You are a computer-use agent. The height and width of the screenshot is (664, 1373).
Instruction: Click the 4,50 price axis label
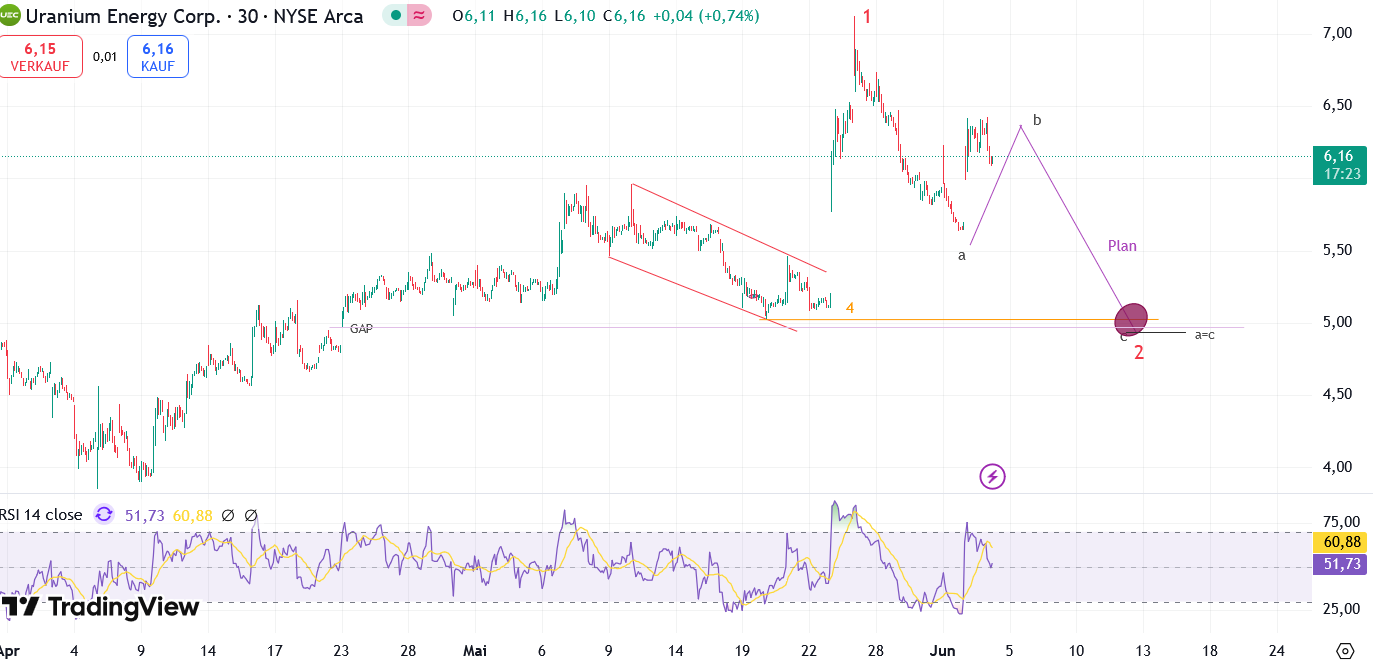point(1337,394)
